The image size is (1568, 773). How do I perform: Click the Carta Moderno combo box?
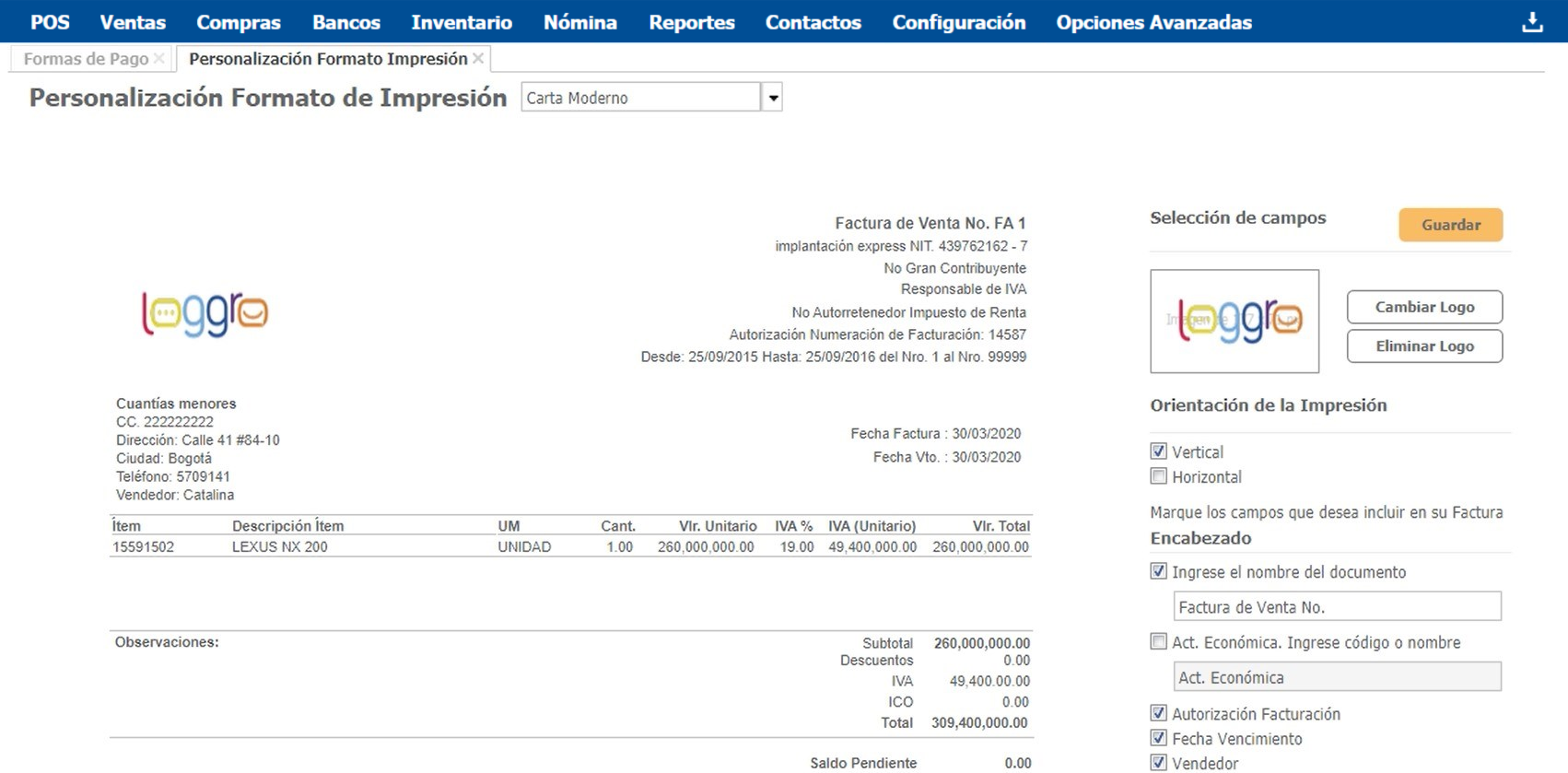640,98
